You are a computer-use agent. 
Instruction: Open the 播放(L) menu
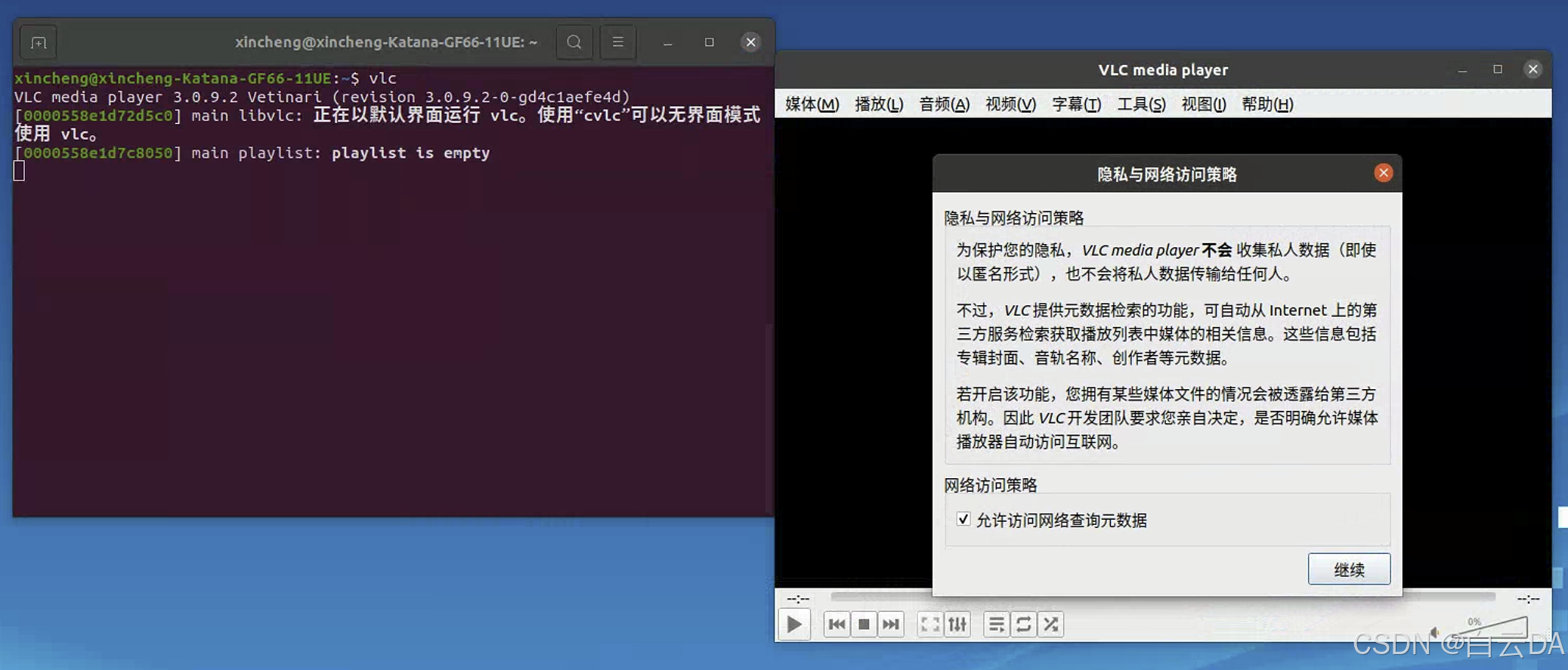(879, 104)
